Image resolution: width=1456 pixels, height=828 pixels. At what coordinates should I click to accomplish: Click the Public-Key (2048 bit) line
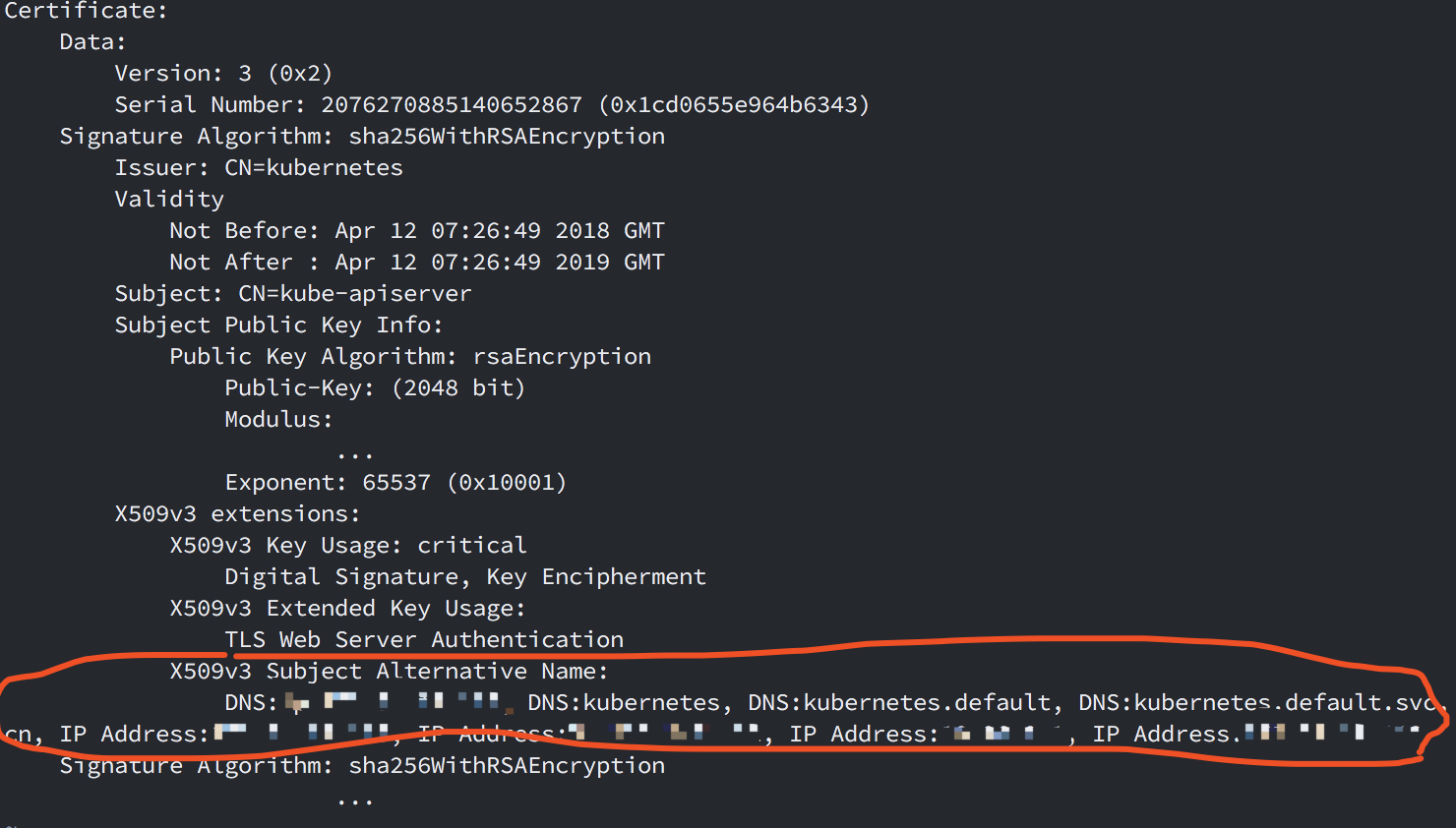click(x=375, y=388)
